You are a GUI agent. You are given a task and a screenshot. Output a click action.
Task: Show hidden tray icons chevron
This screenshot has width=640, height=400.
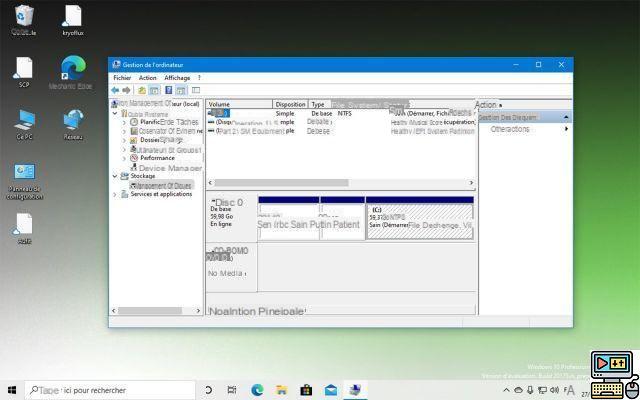507,390
